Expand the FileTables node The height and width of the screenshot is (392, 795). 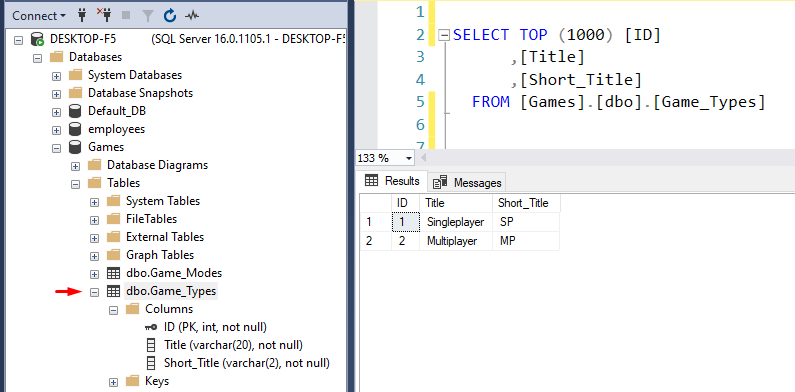(x=94, y=220)
